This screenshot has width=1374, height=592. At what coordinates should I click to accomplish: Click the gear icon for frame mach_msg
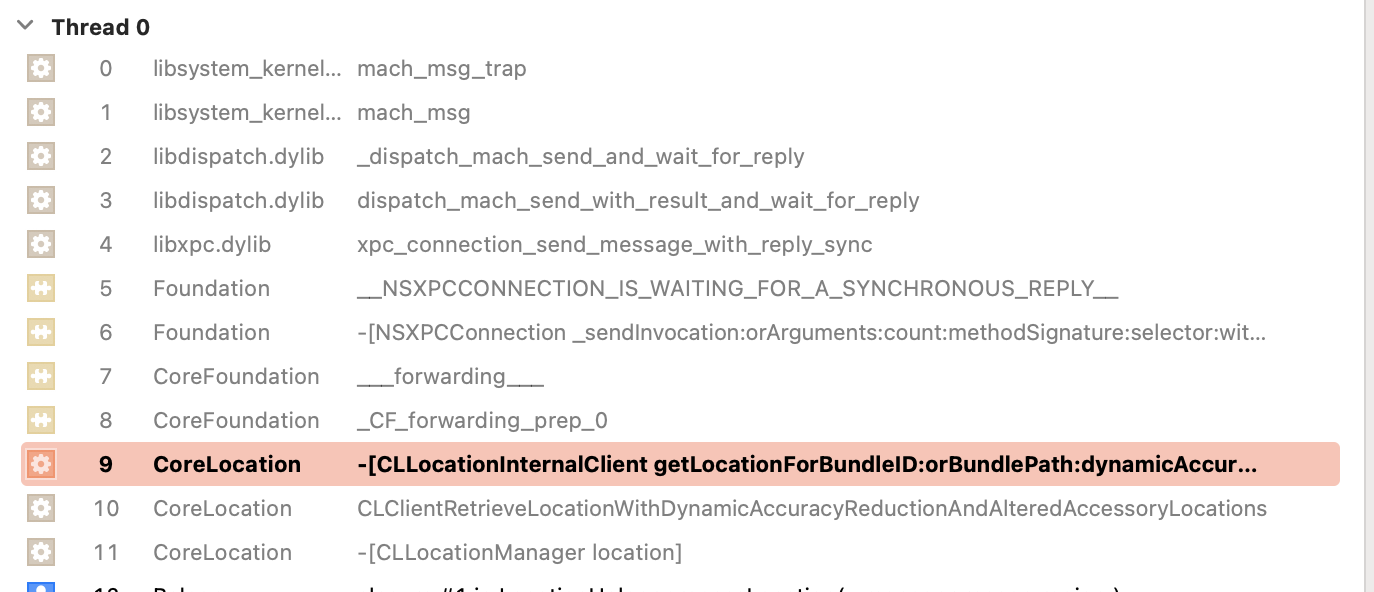(x=41, y=113)
